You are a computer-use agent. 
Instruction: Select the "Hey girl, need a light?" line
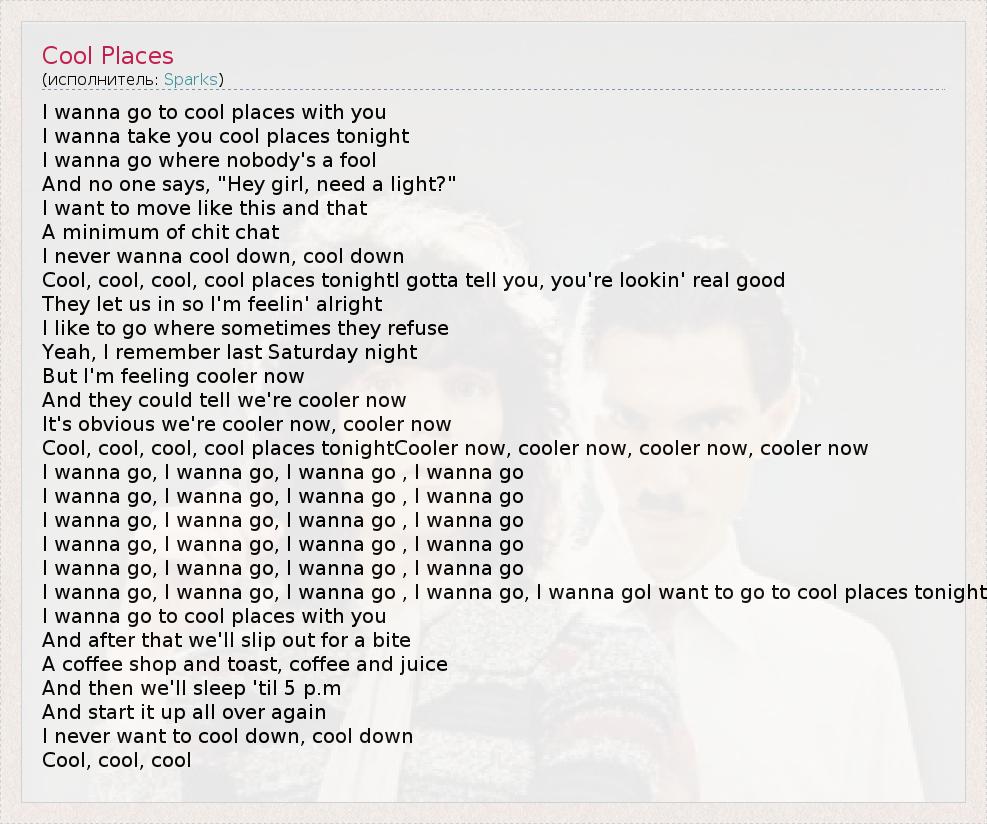[x=249, y=184]
